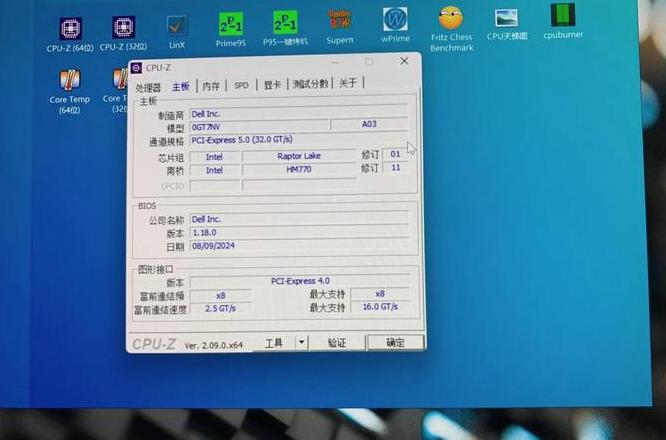Open the 测试分数 tab
666x440 pixels.
310,84
